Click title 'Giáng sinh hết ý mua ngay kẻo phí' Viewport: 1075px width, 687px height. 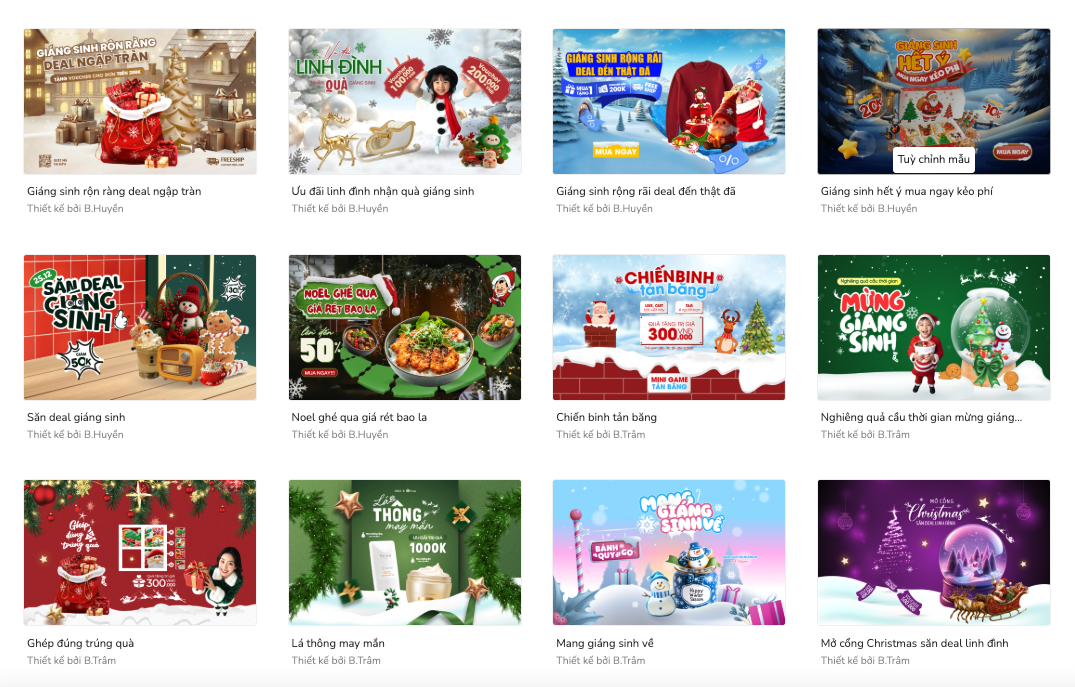(x=906, y=191)
